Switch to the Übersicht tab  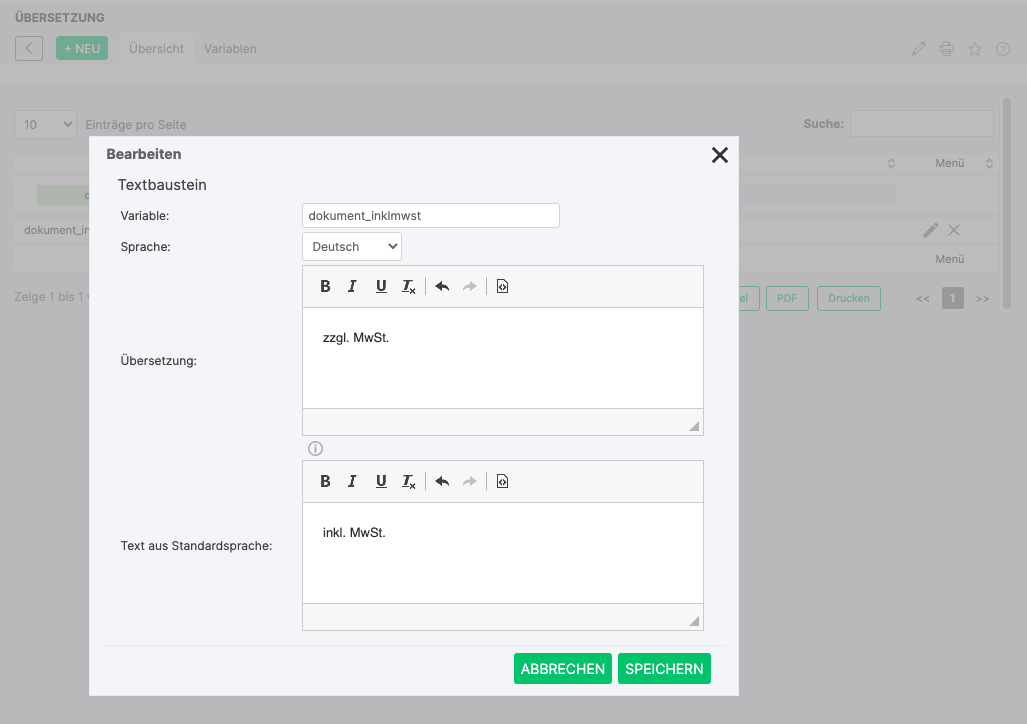click(x=156, y=48)
